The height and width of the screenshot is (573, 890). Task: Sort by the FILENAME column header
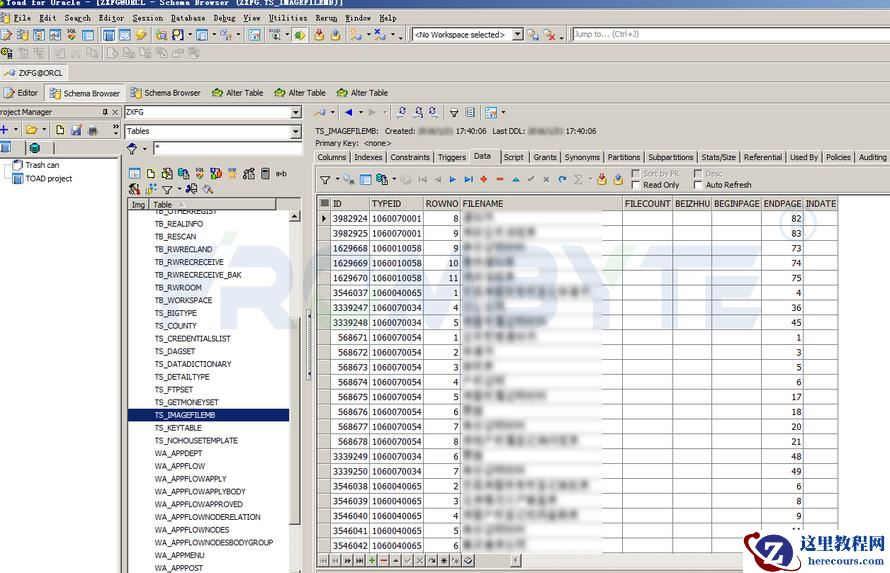pyautogui.click(x=540, y=203)
